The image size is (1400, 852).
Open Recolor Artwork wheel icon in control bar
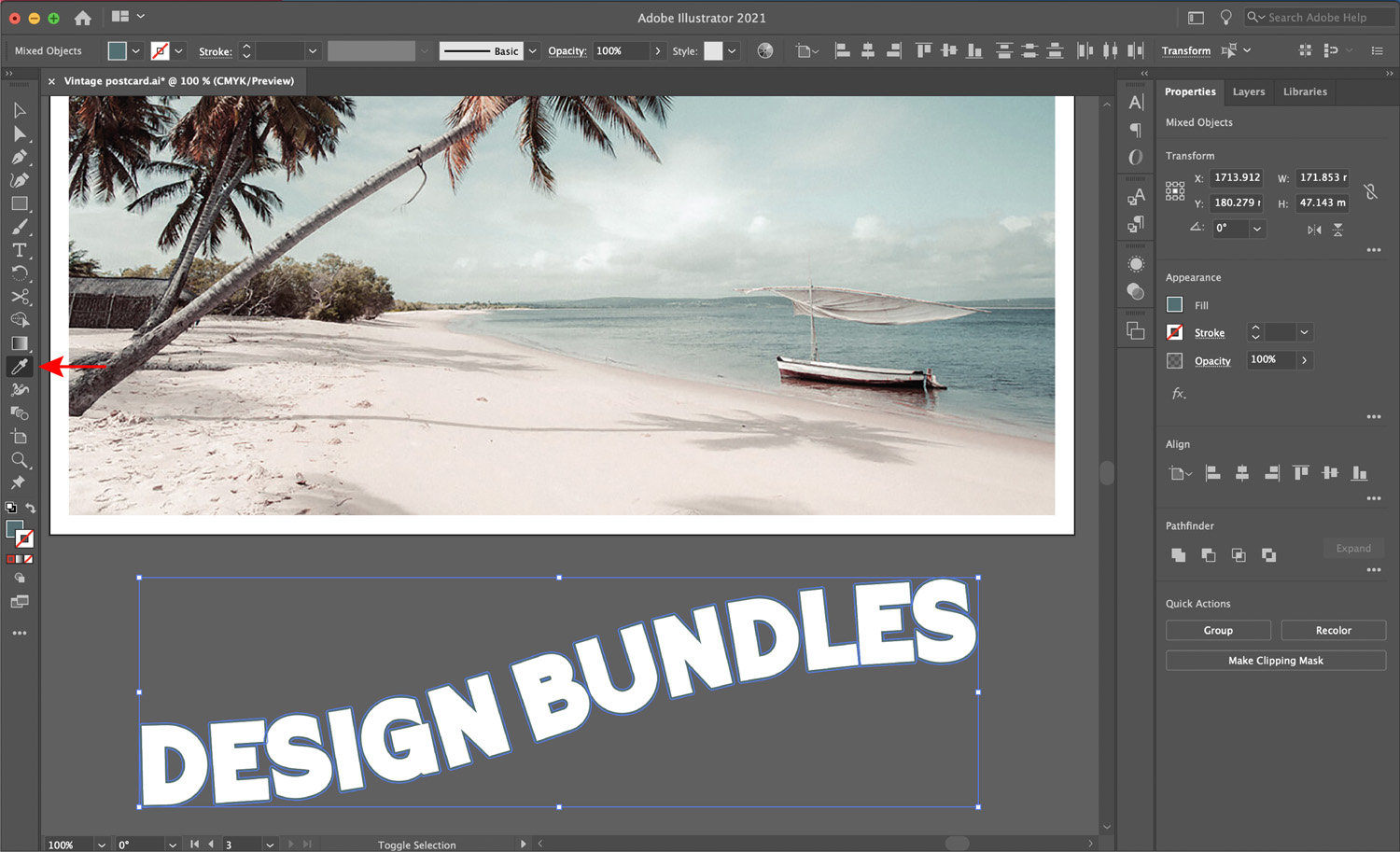[x=765, y=50]
